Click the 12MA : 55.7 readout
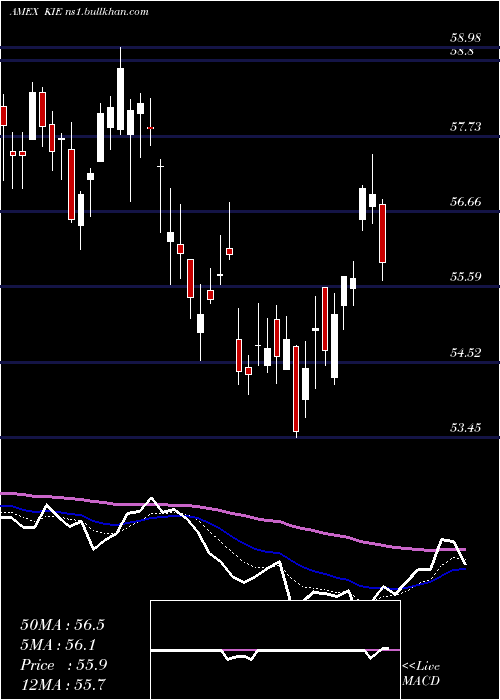The width and height of the screenshot is (500, 700). coord(62,684)
